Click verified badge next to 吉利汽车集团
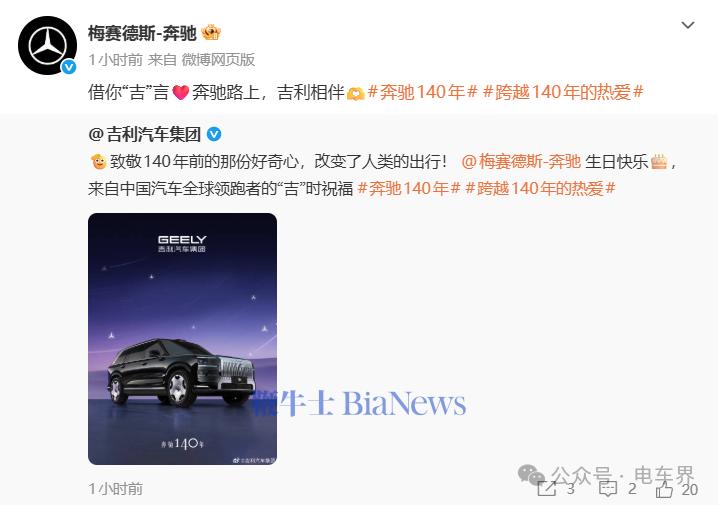 point(214,134)
